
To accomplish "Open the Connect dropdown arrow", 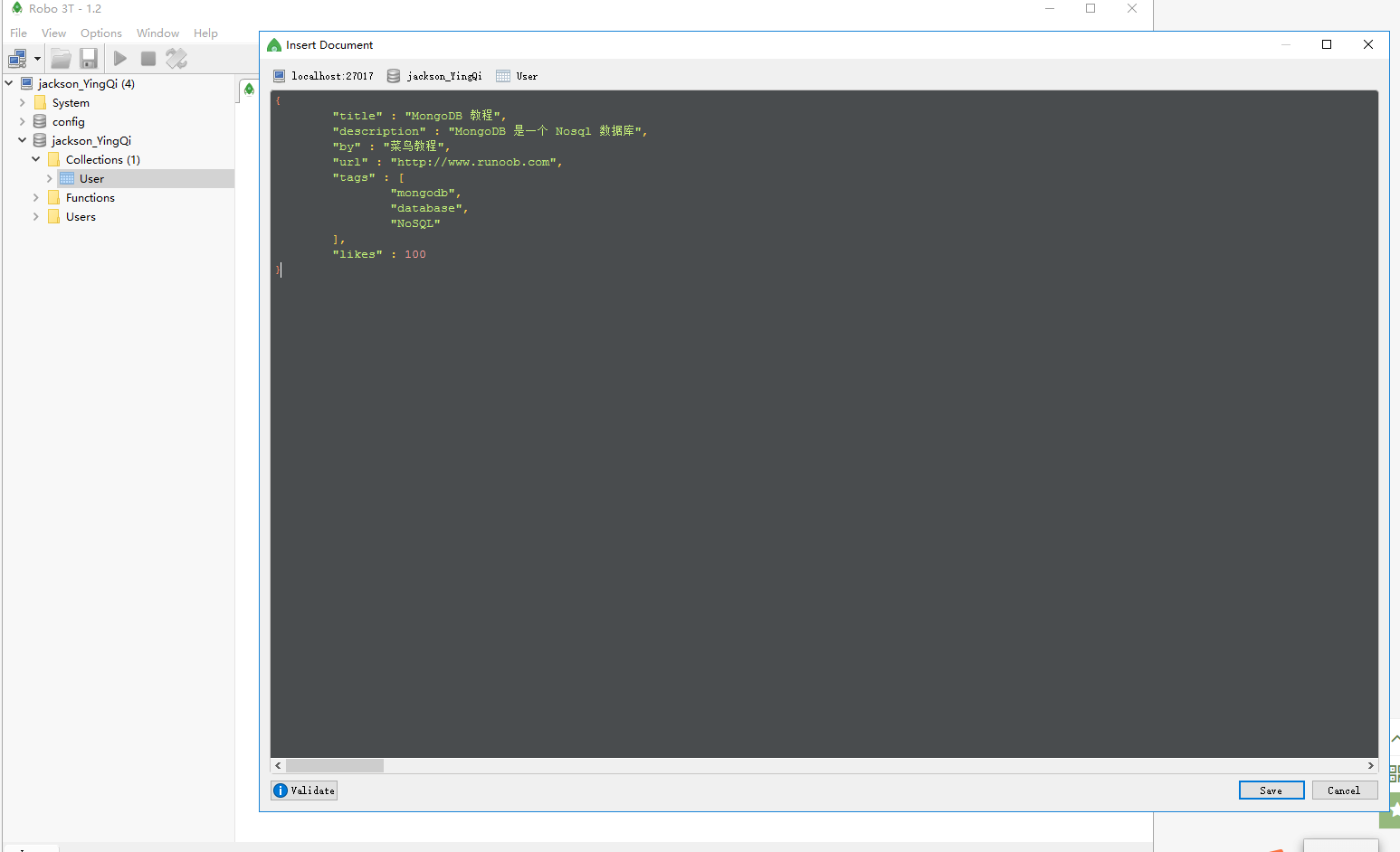I will (x=37, y=59).
